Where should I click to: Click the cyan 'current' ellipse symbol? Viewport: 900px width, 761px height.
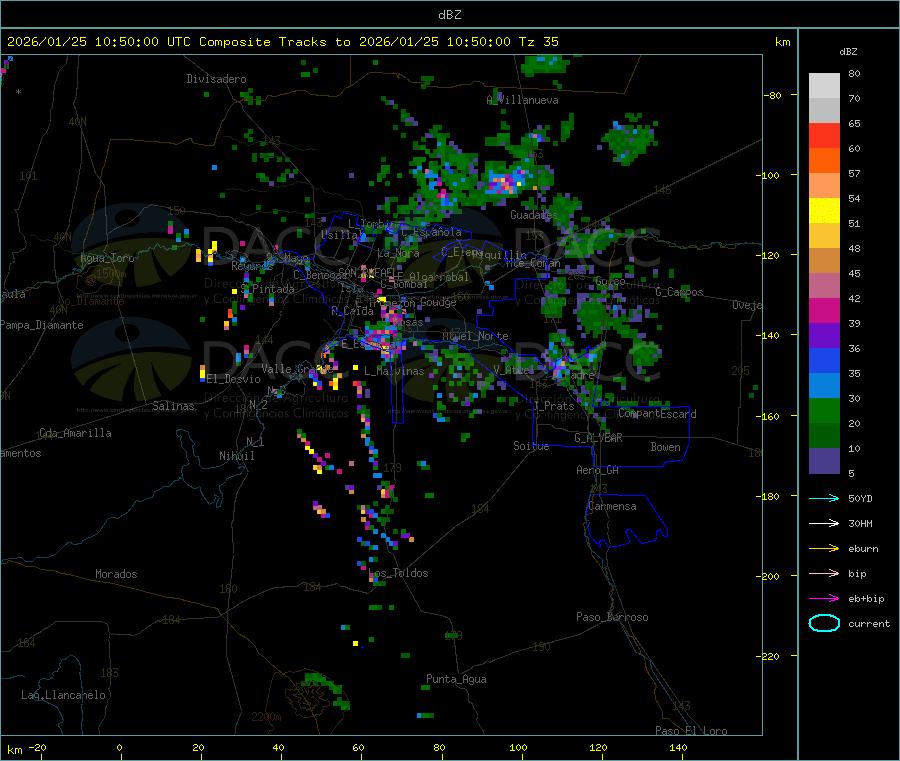(x=824, y=623)
